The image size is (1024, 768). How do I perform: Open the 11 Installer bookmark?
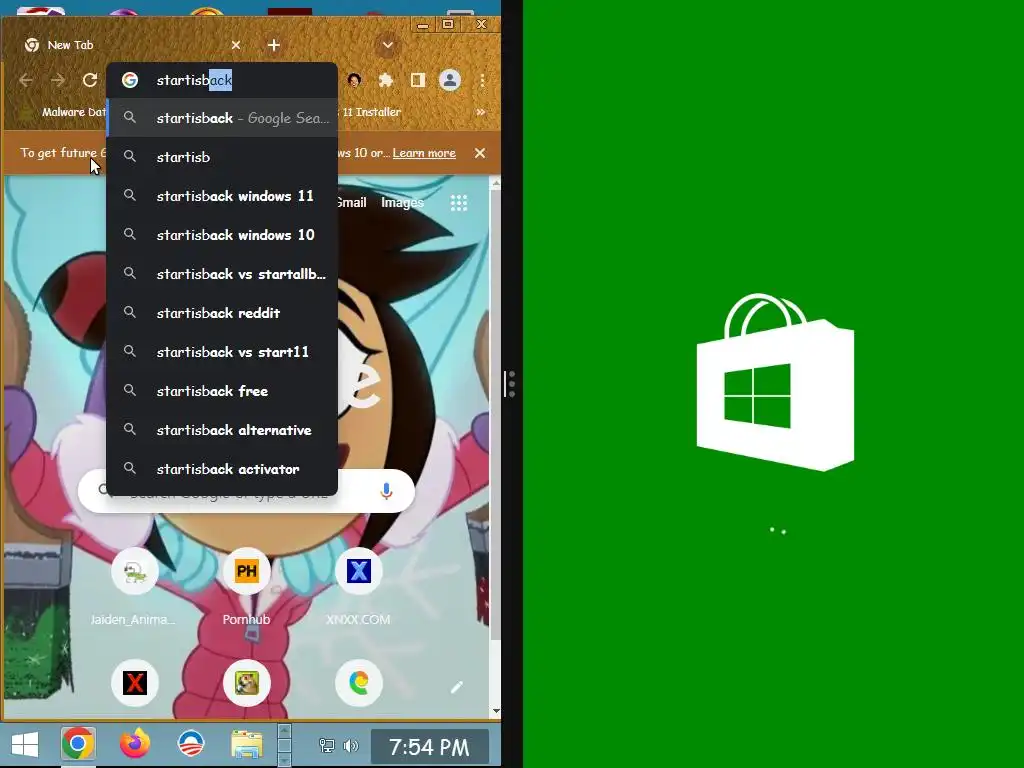click(371, 112)
